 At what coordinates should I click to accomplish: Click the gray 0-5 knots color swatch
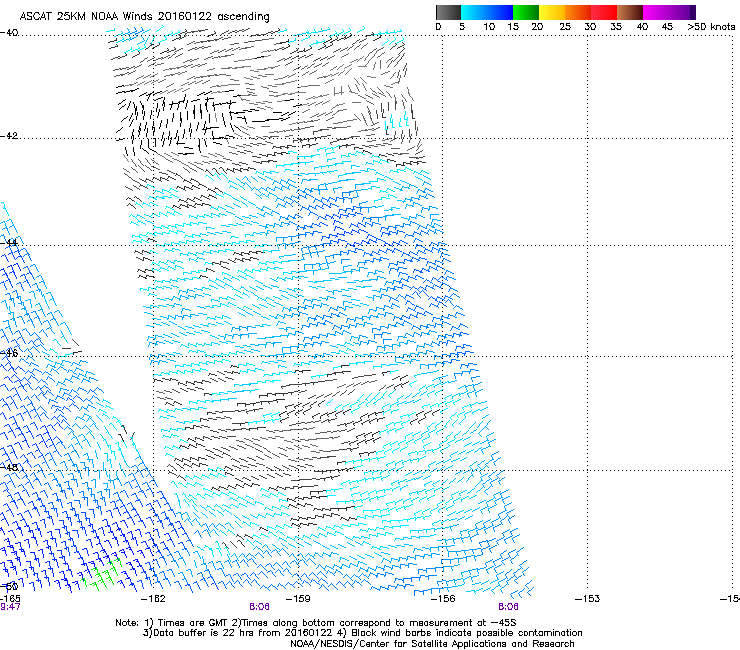point(448,12)
